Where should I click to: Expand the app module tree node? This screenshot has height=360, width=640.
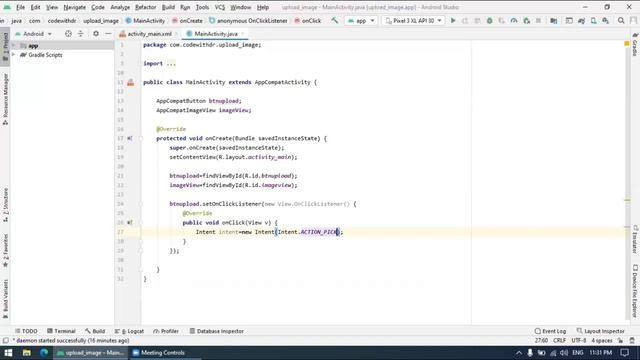click(13, 46)
